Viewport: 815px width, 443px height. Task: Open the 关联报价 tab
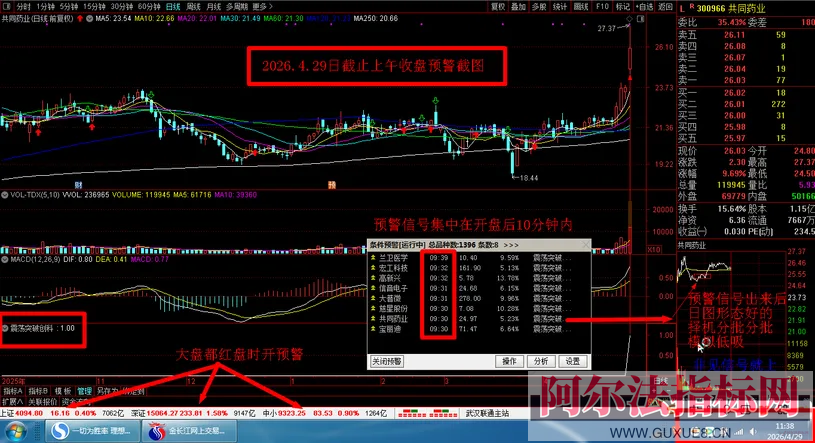(43, 402)
